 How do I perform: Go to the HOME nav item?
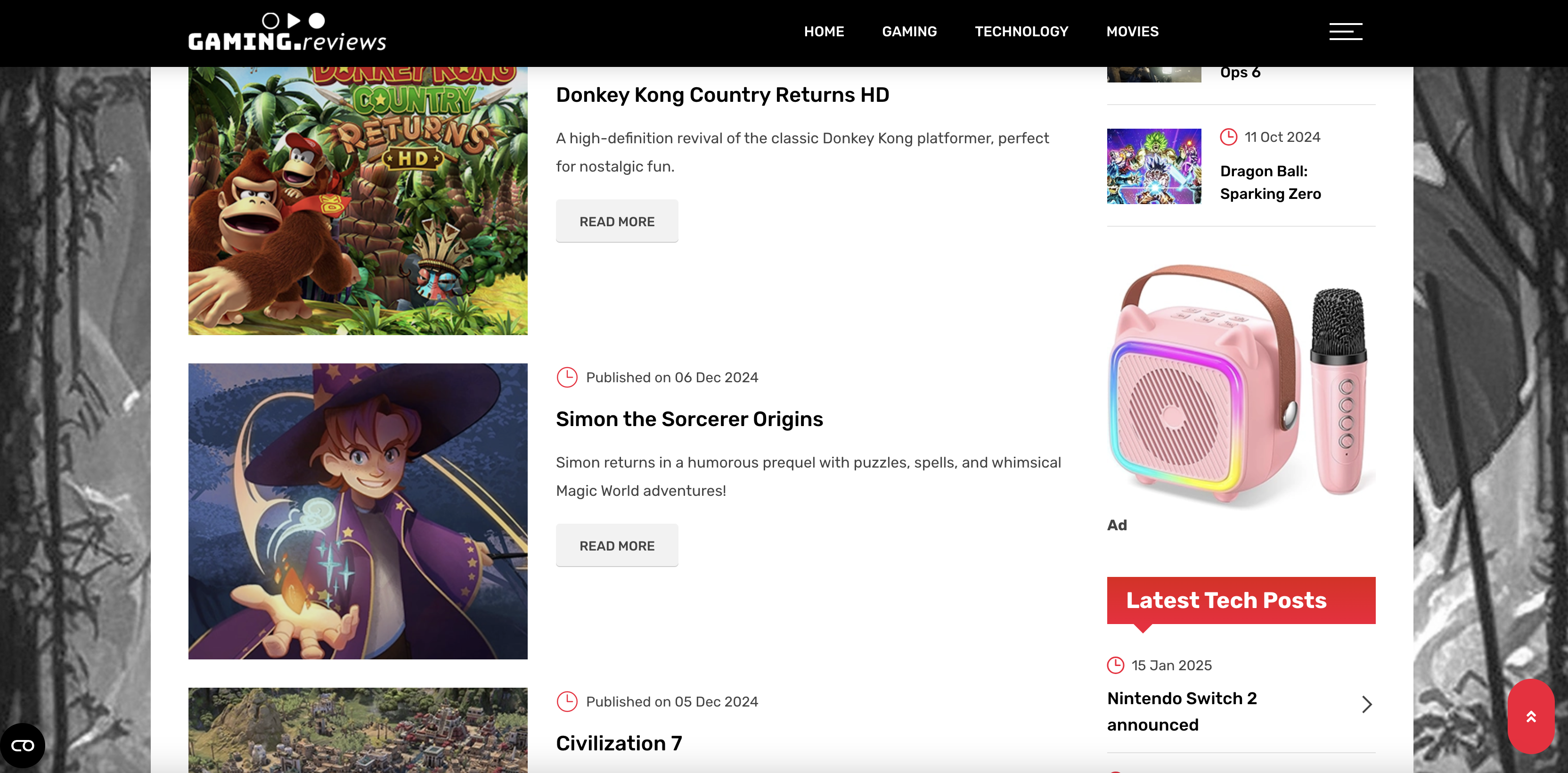click(x=824, y=32)
